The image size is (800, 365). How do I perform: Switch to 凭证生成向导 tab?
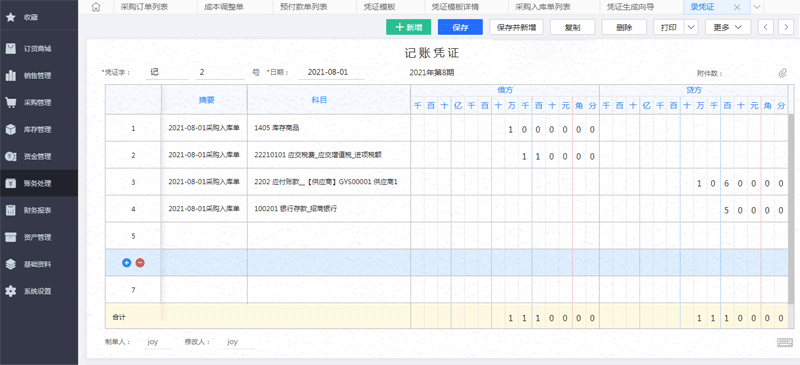(630, 7)
